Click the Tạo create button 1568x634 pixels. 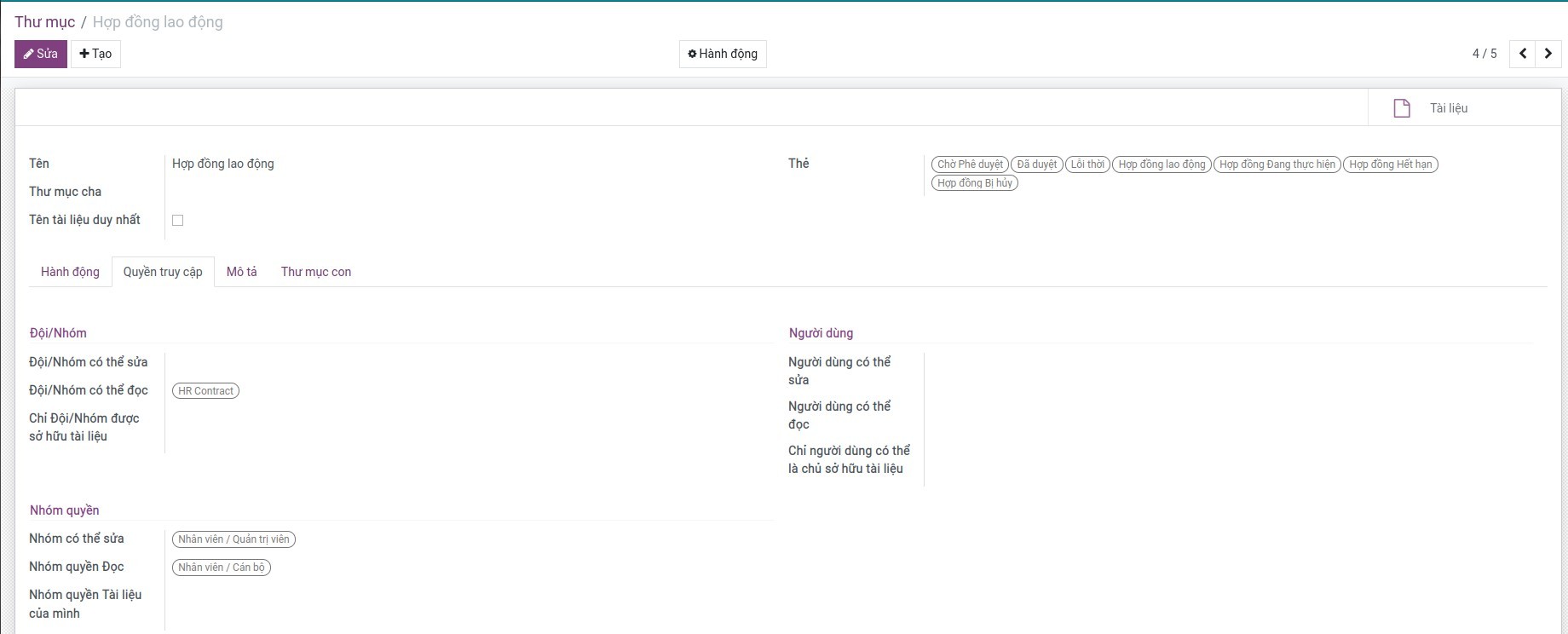(x=95, y=54)
